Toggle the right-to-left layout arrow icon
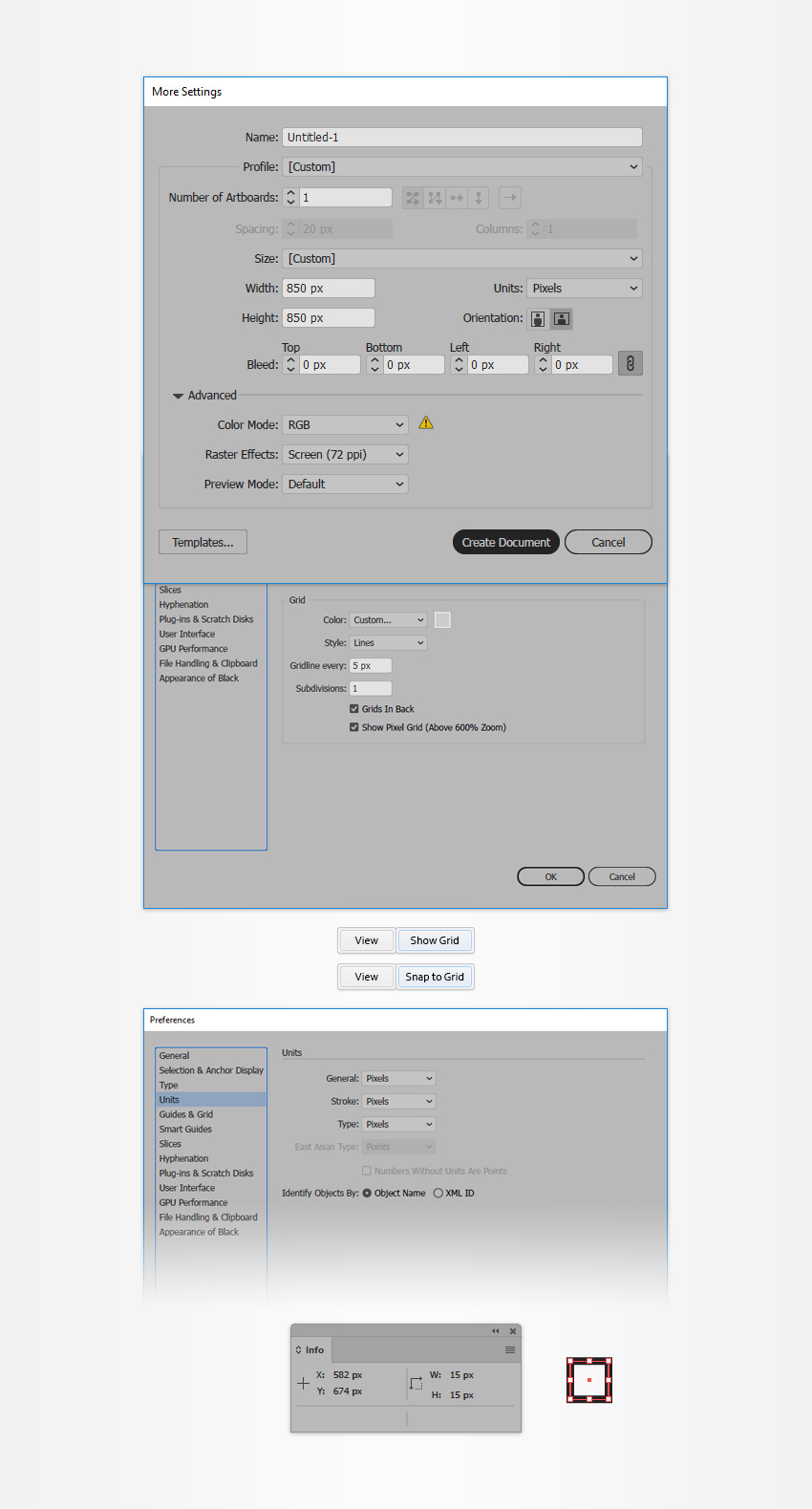 point(510,198)
